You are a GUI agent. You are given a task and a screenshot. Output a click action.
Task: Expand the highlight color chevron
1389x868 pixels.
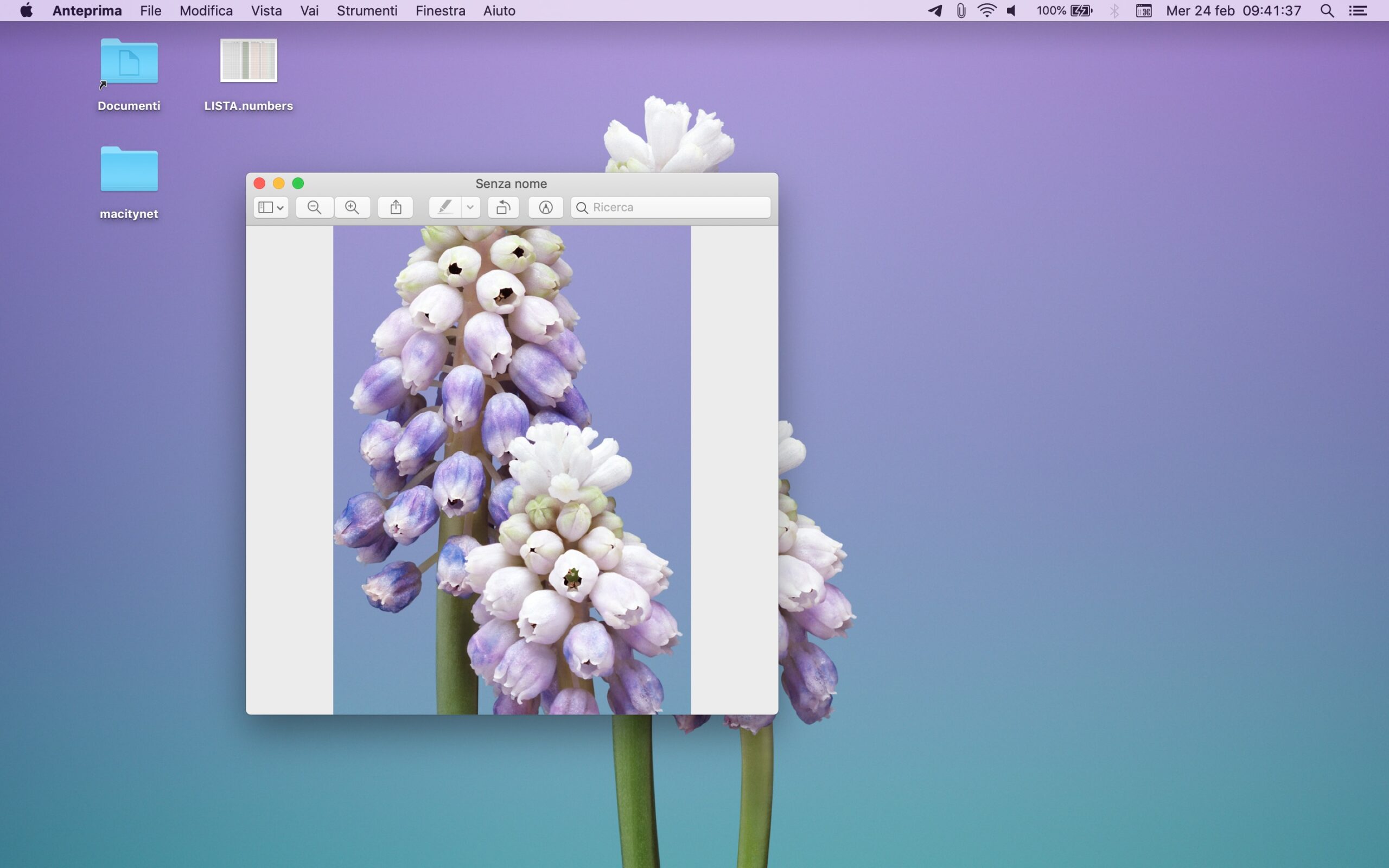(470, 207)
